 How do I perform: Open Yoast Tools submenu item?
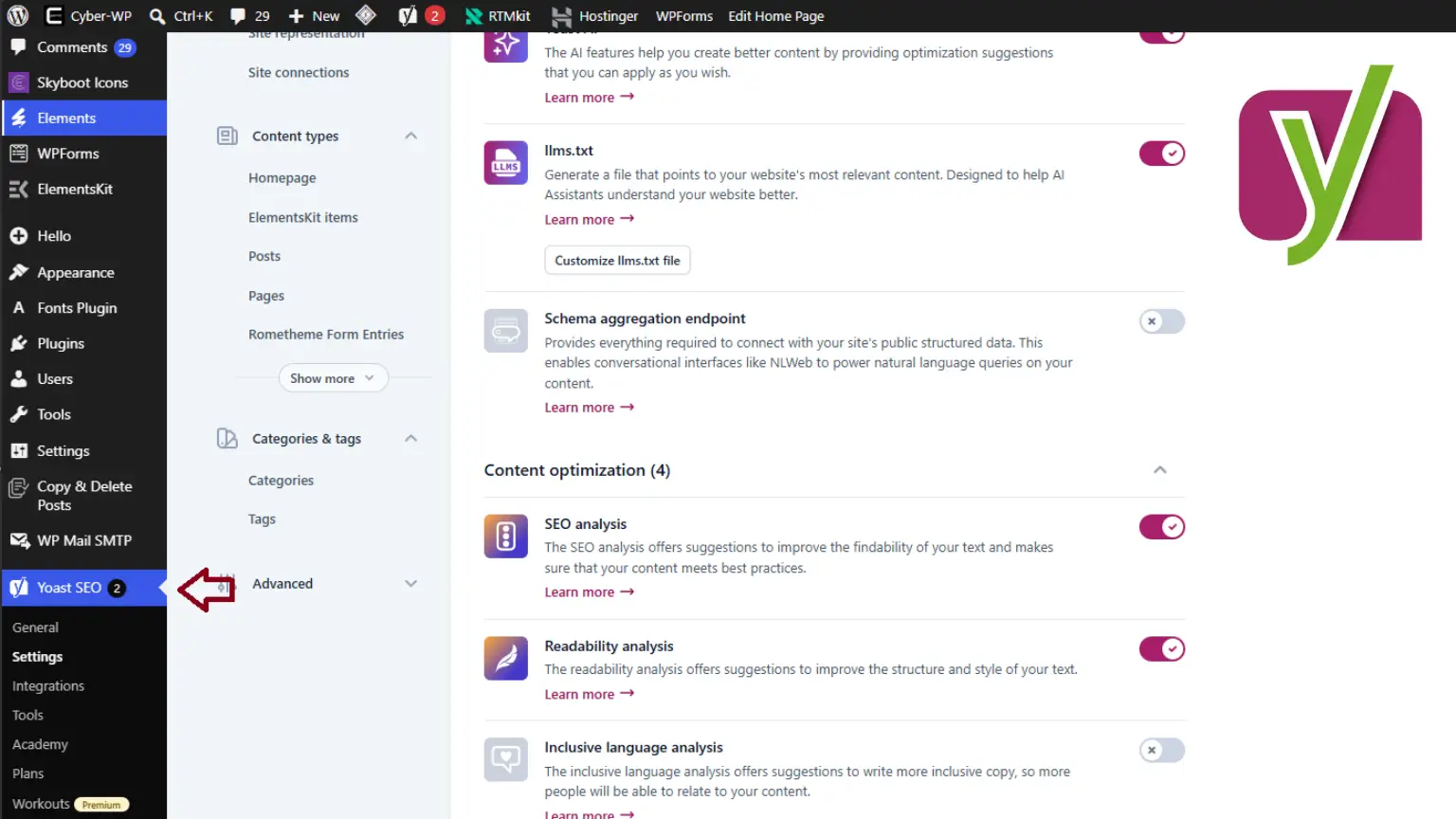coord(27,716)
